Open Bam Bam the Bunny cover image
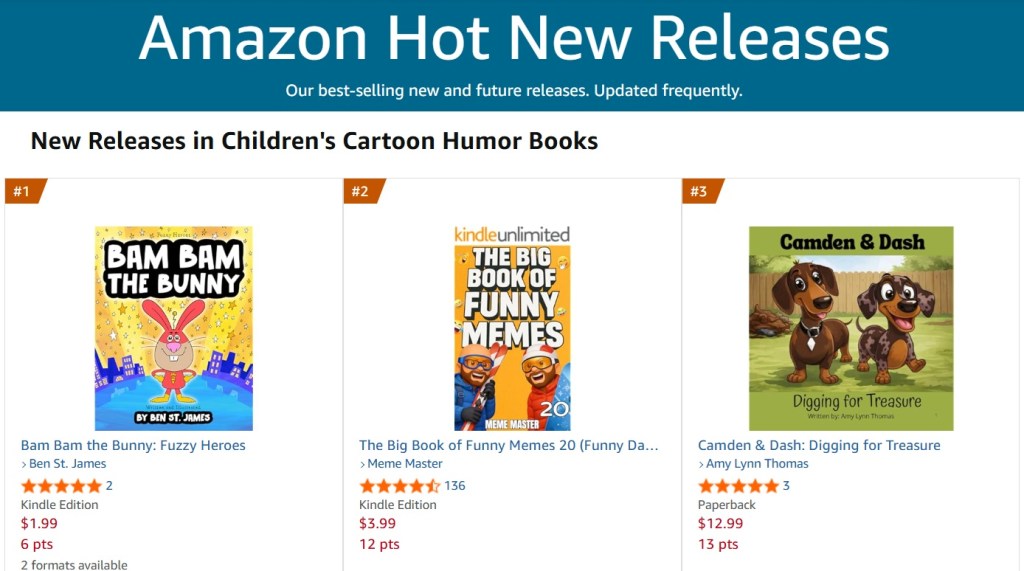Viewport: 1024px width, 571px height. click(174, 328)
